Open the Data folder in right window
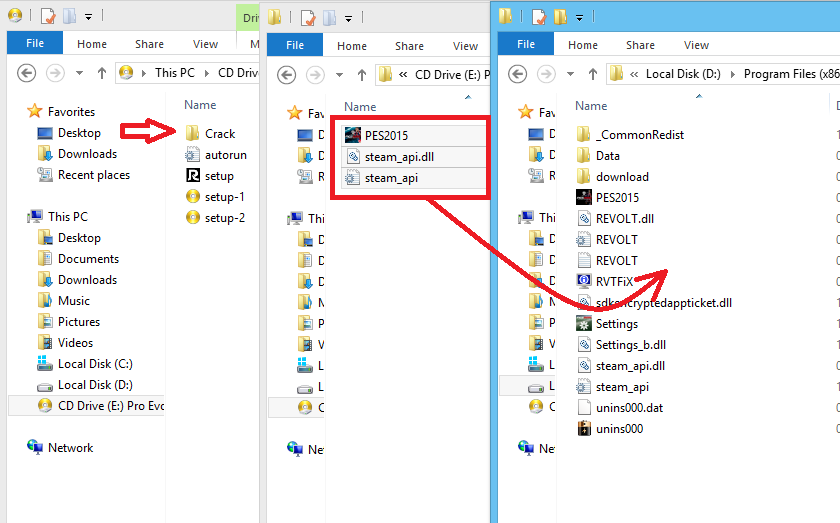Screen dimensions: 840x523 point(598,155)
